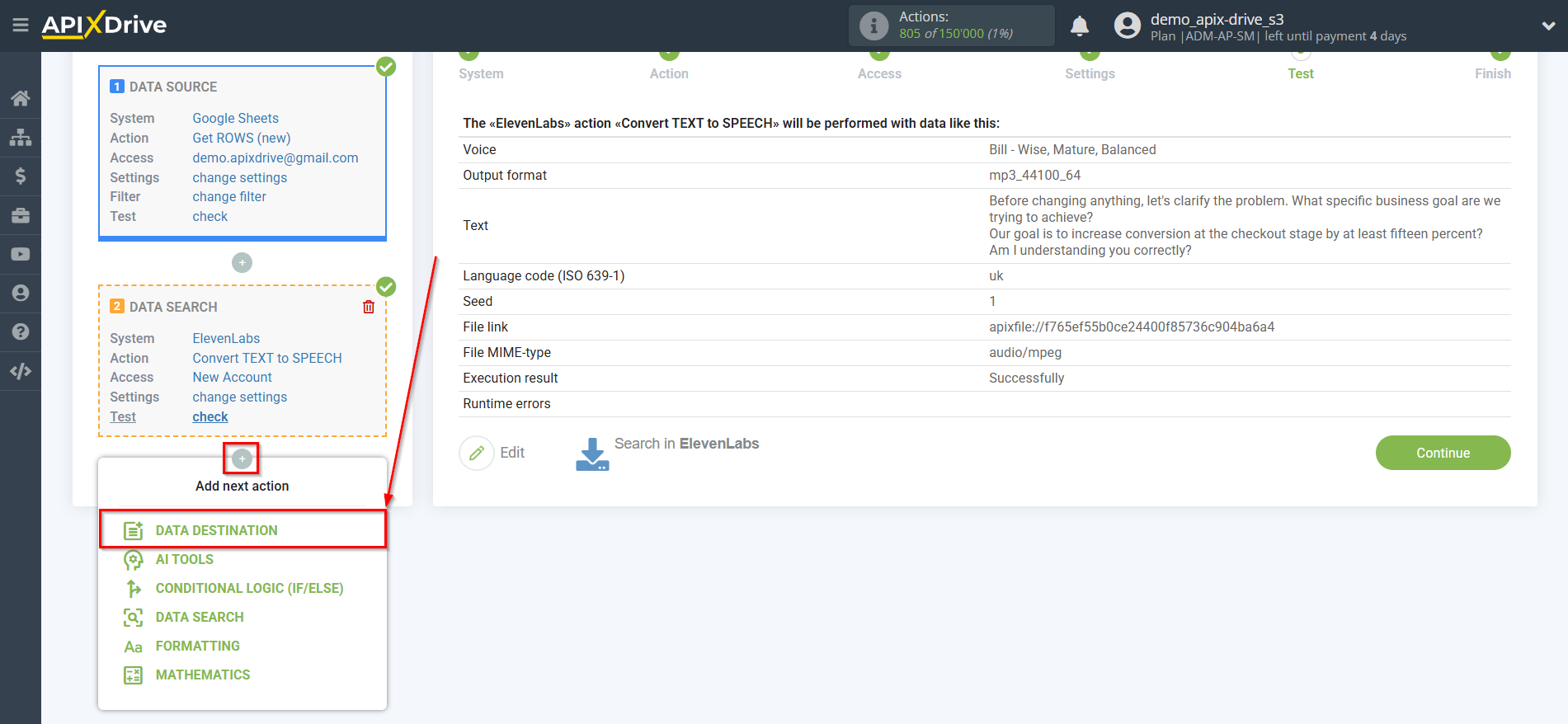Open Convert TEXT to SPEECH link
The height and width of the screenshot is (724, 1568).
tap(267, 358)
